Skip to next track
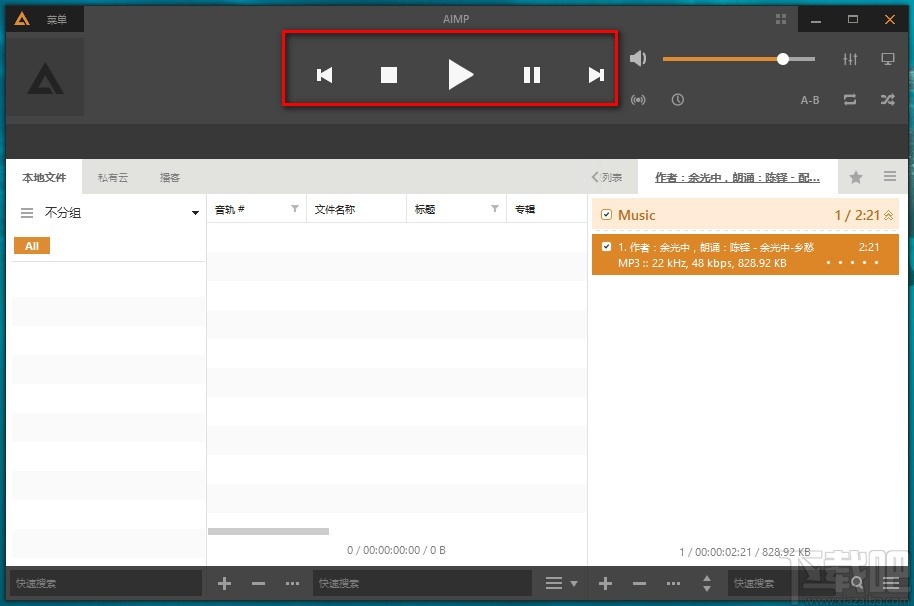 (x=596, y=74)
